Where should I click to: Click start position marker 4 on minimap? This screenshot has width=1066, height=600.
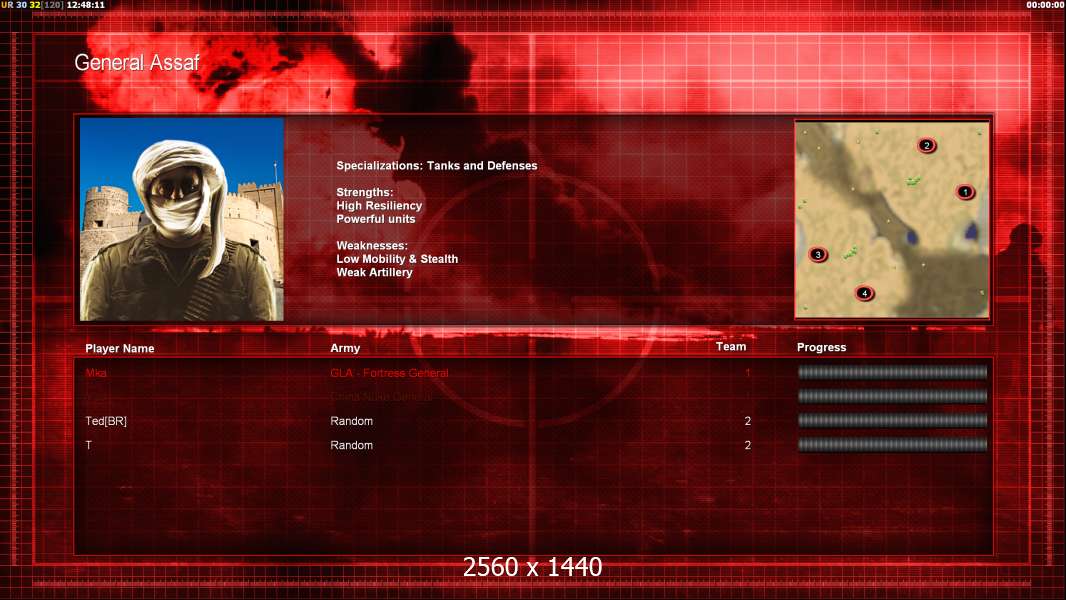[x=864, y=294]
